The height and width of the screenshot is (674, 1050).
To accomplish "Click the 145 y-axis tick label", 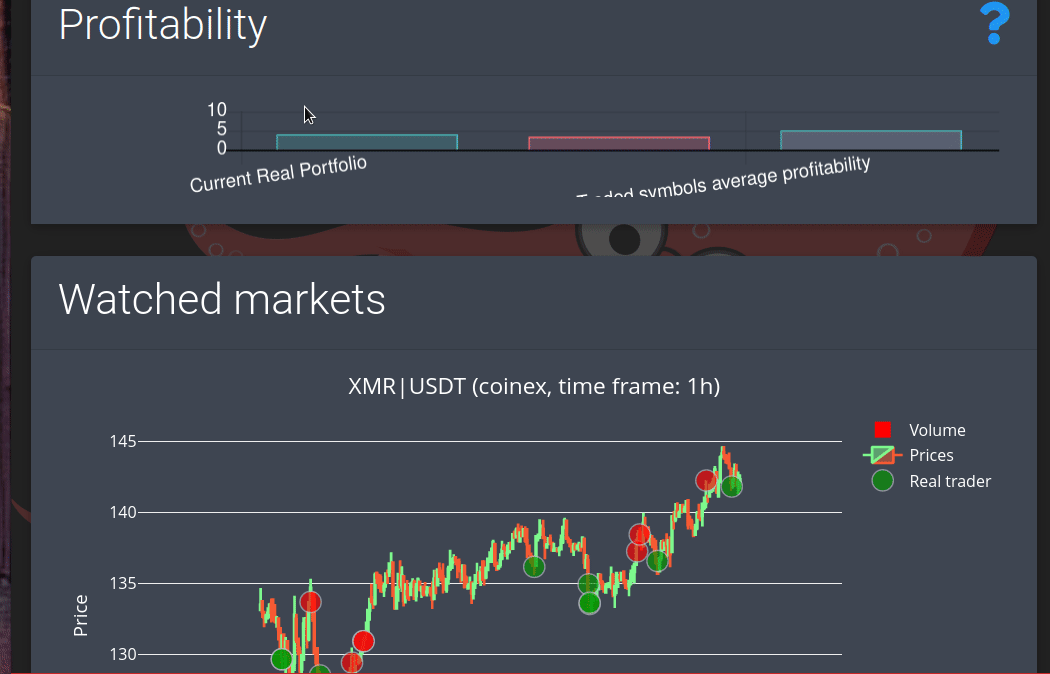I will [x=123, y=441].
